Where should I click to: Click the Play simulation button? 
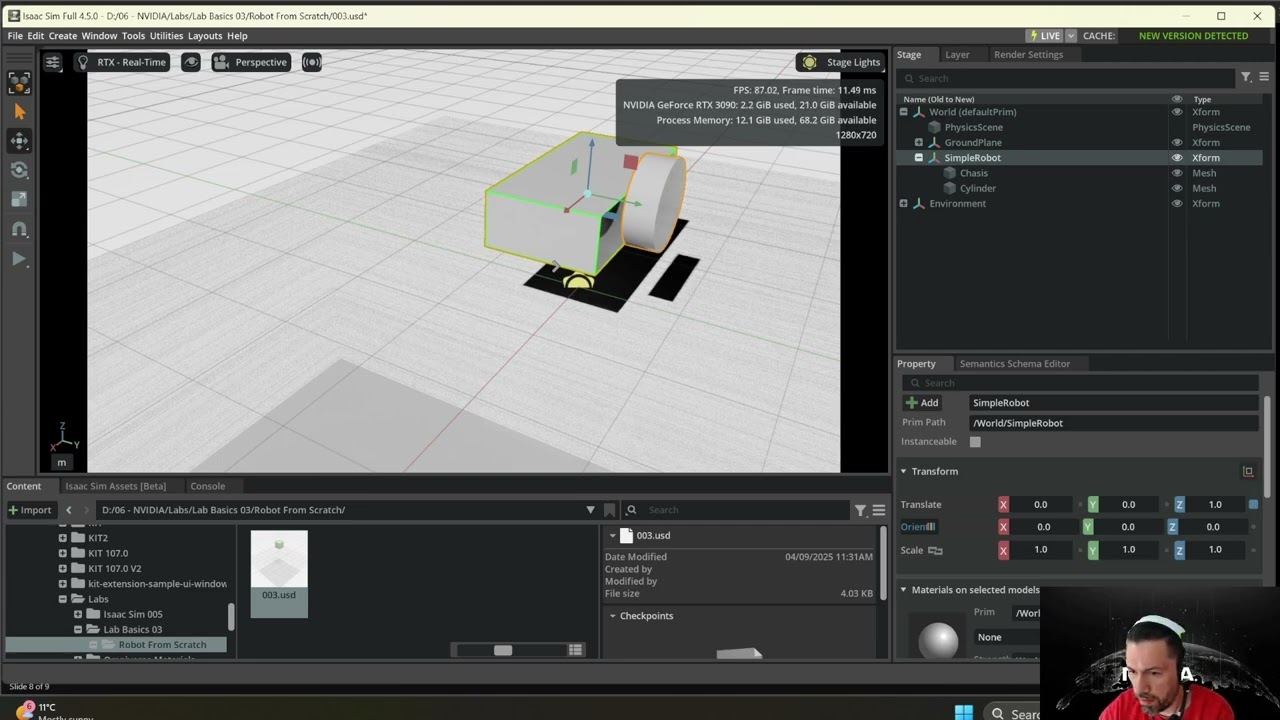19,259
